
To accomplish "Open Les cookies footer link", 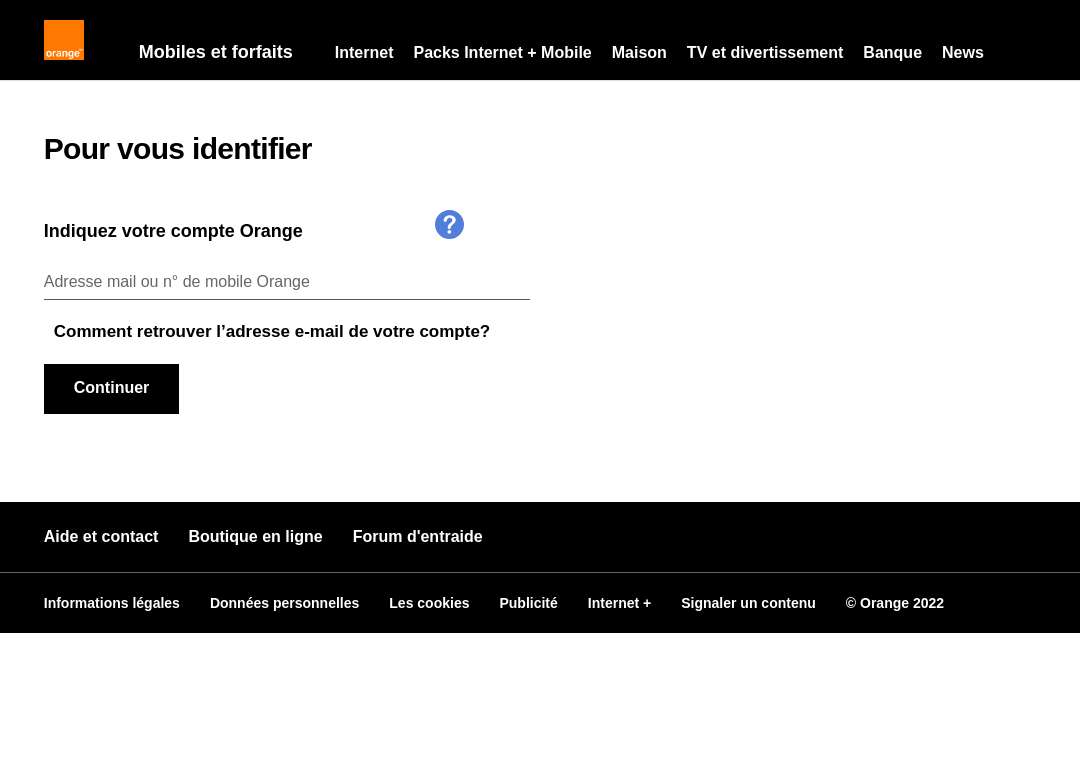I will tap(429, 603).
